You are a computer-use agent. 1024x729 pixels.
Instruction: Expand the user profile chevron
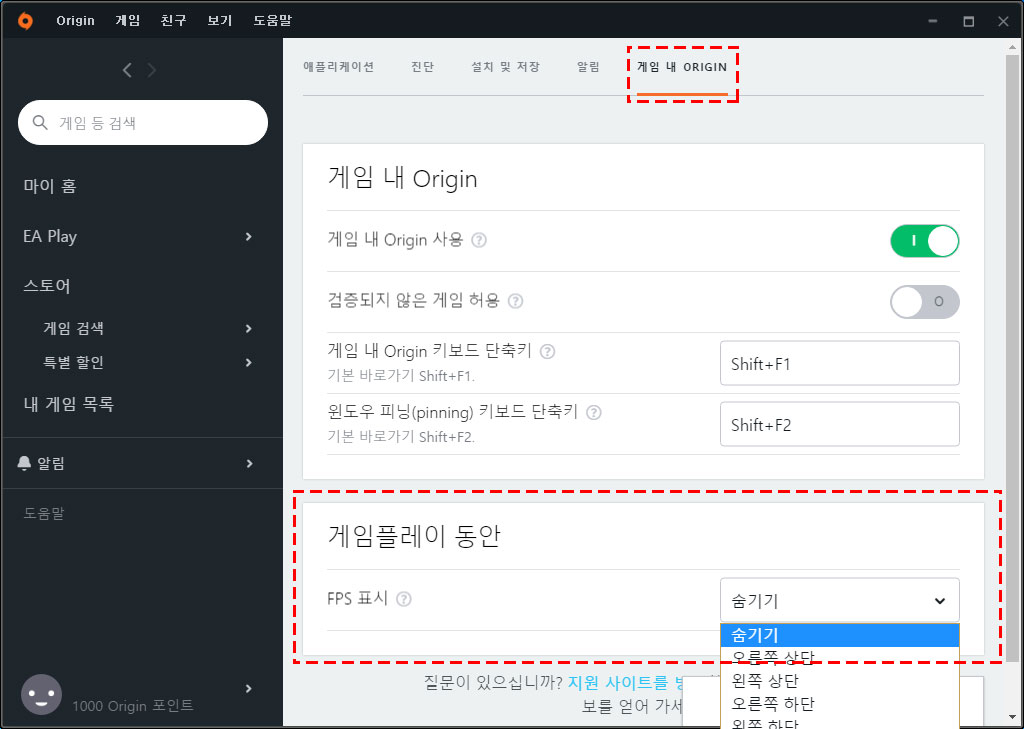(x=249, y=688)
